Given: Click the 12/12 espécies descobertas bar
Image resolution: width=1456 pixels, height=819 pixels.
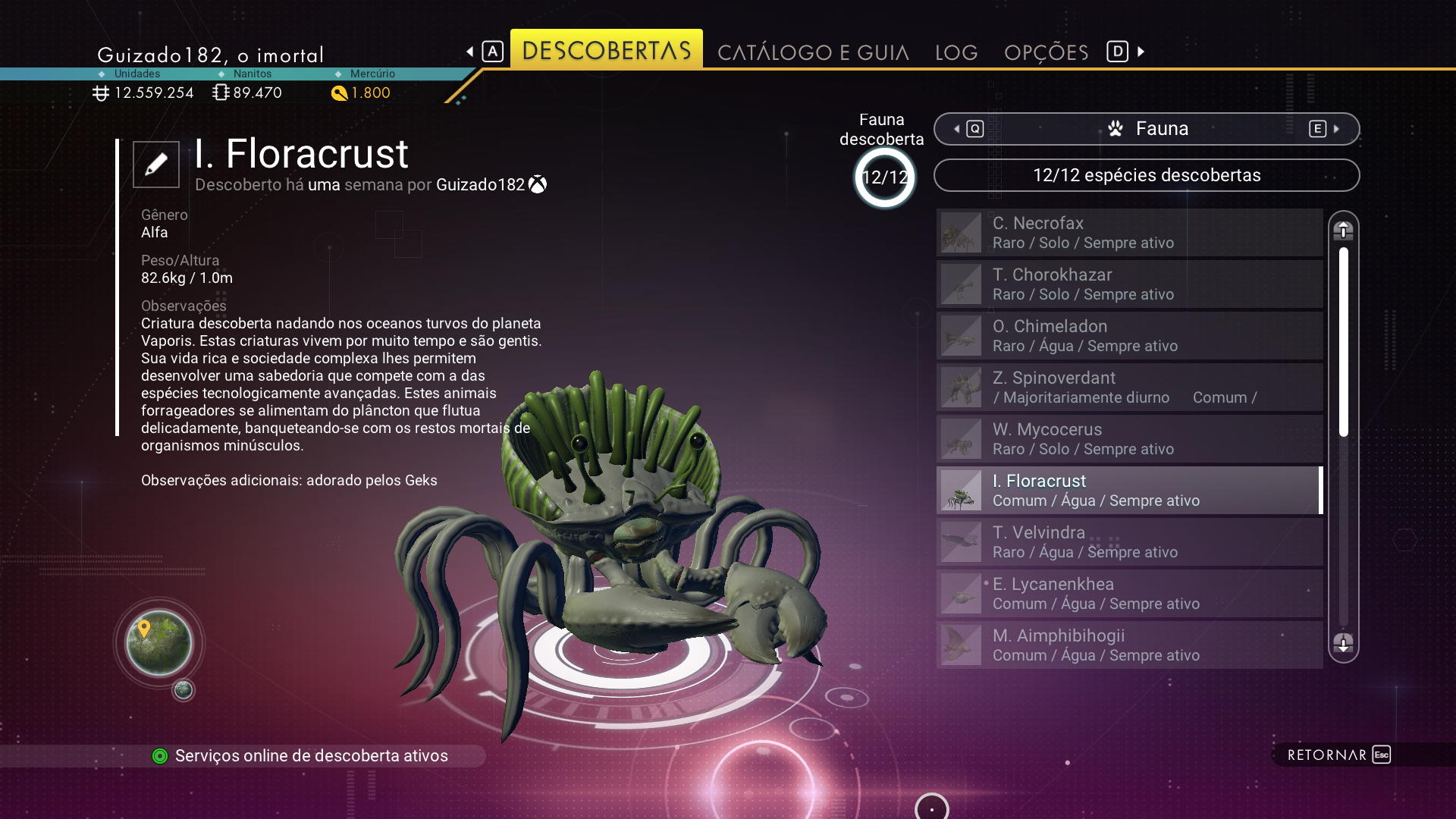Looking at the screenshot, I should 1147,175.
